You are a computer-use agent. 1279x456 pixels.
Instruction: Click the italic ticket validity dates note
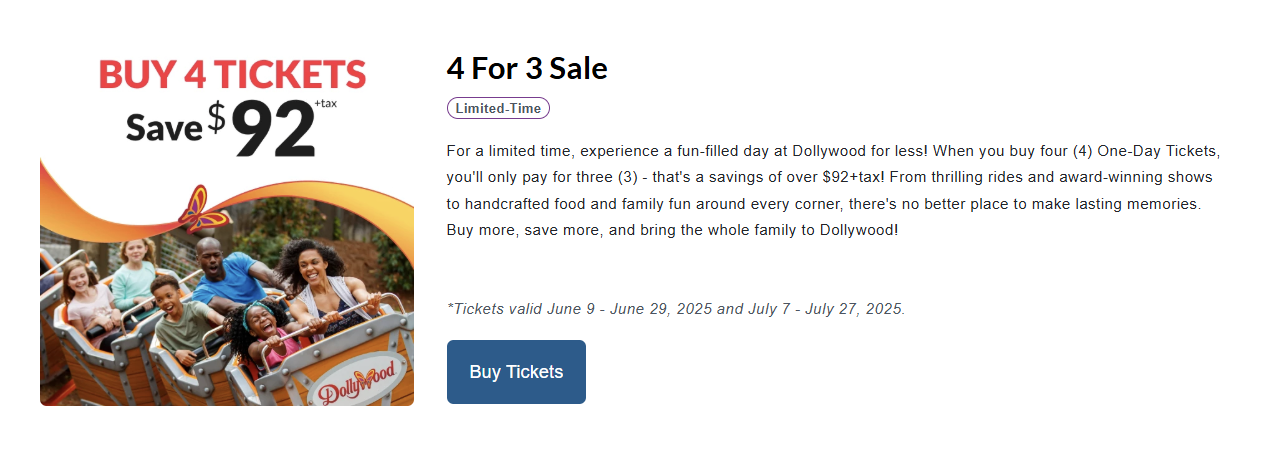click(x=676, y=309)
